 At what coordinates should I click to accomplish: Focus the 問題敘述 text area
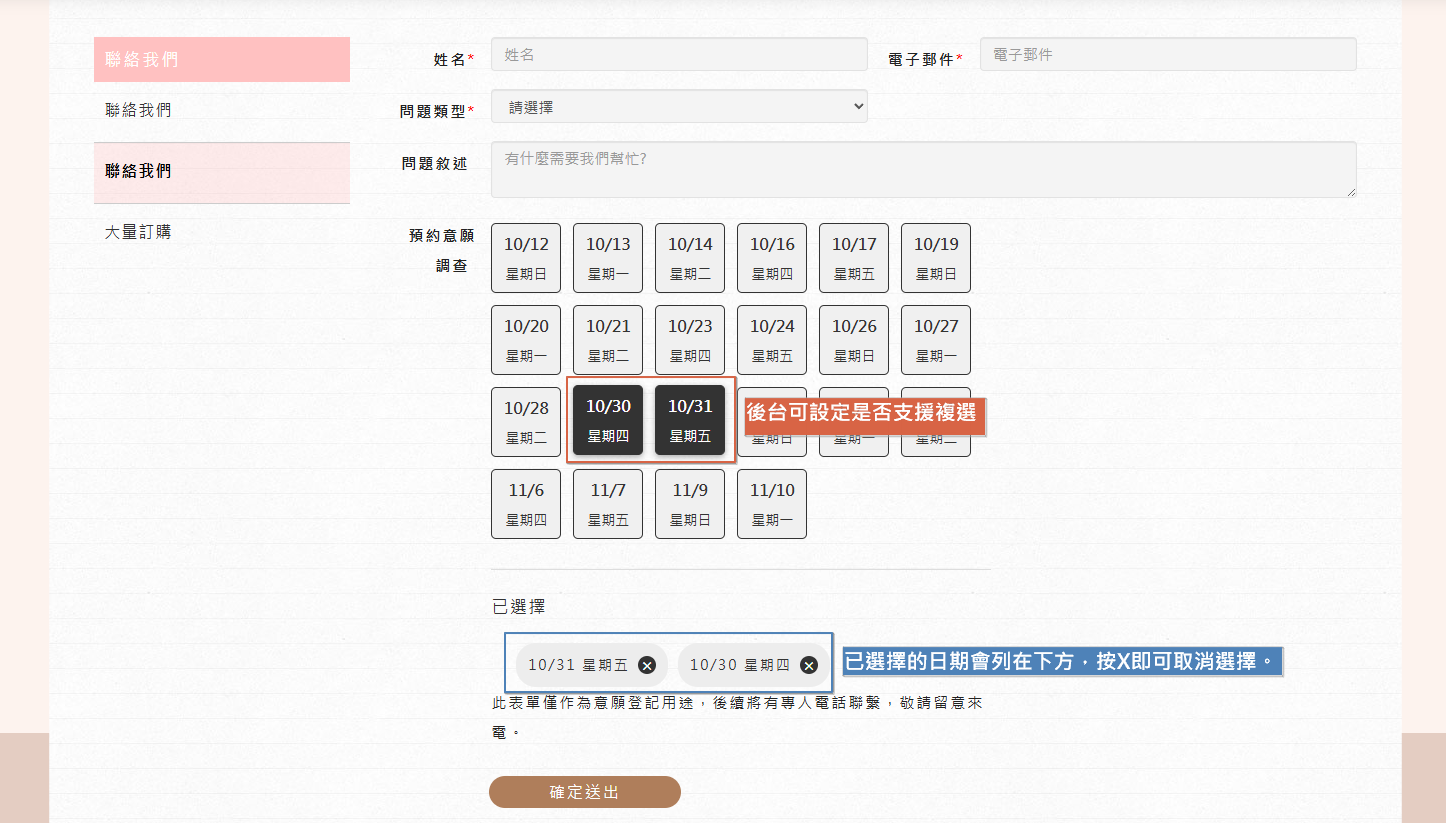[x=923, y=170]
